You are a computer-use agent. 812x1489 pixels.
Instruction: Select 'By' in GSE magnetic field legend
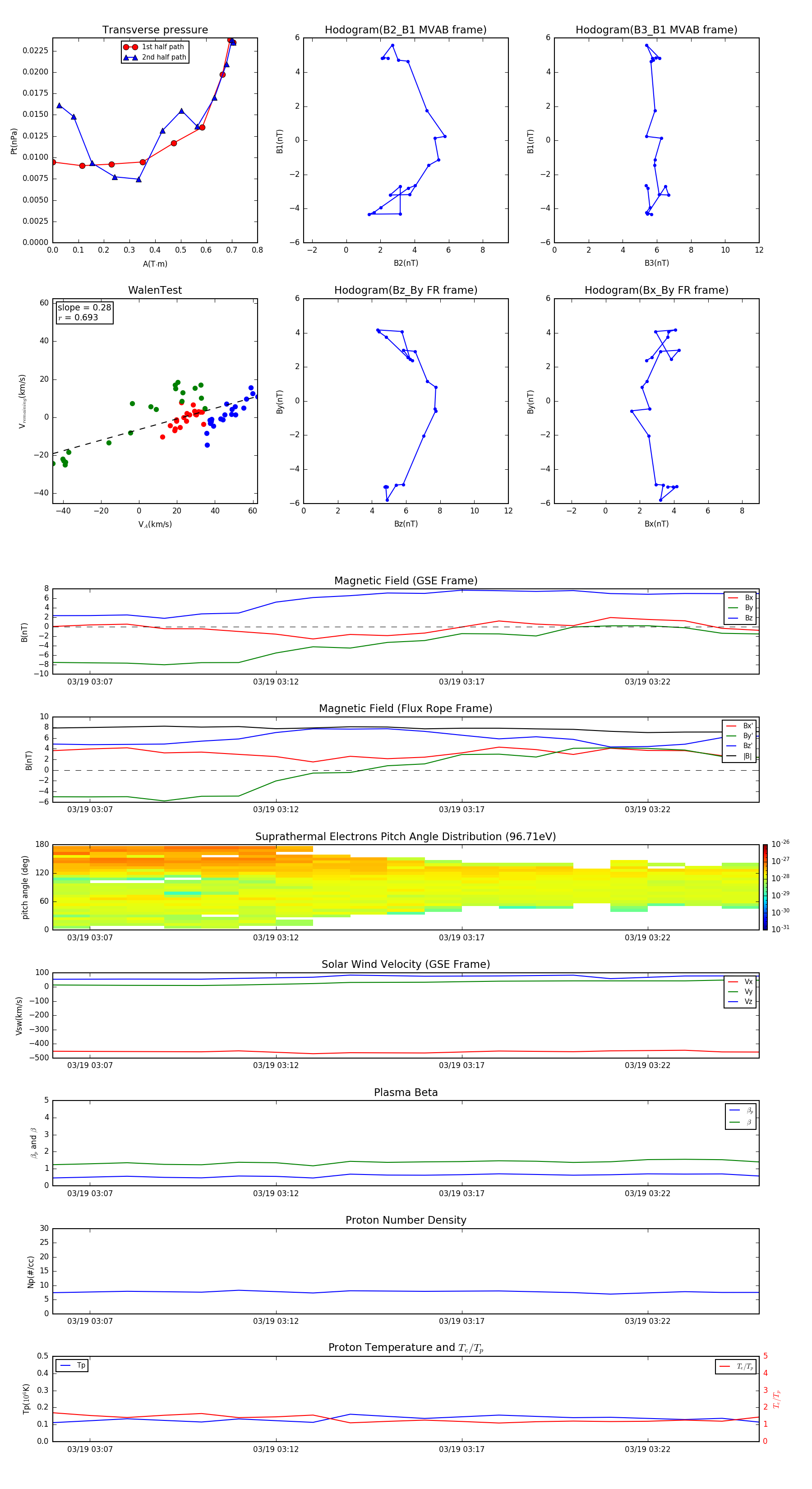(x=740, y=607)
